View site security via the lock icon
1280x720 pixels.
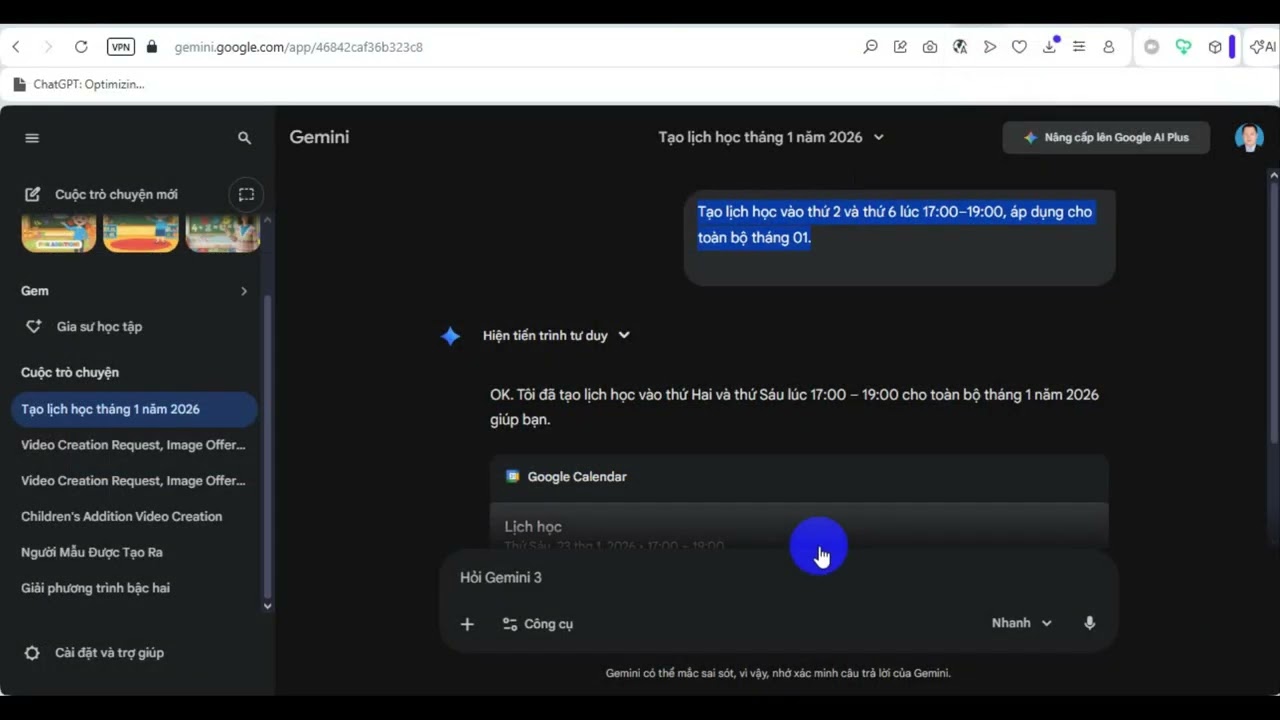152,47
